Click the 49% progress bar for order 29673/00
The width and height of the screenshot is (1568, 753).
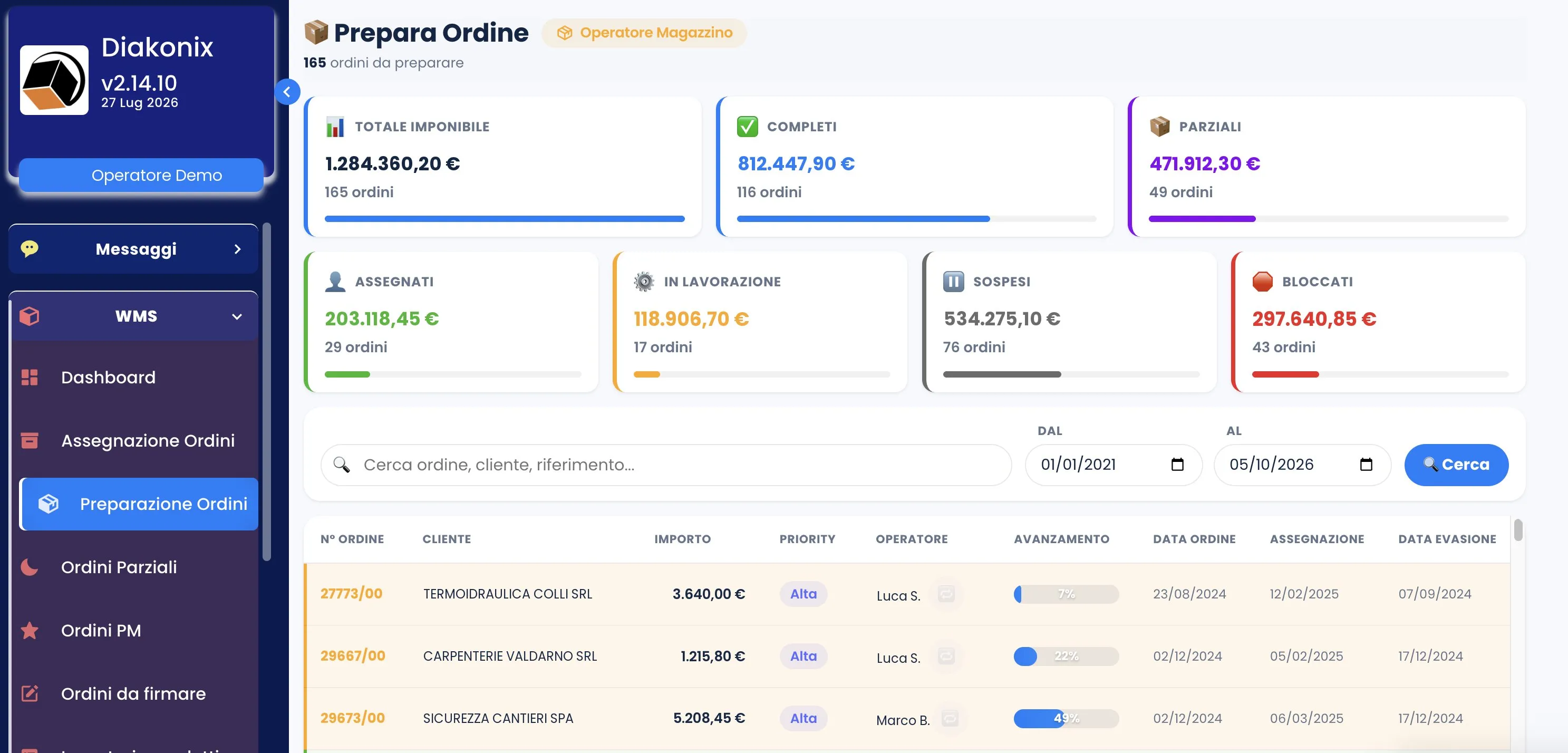[x=1066, y=718]
